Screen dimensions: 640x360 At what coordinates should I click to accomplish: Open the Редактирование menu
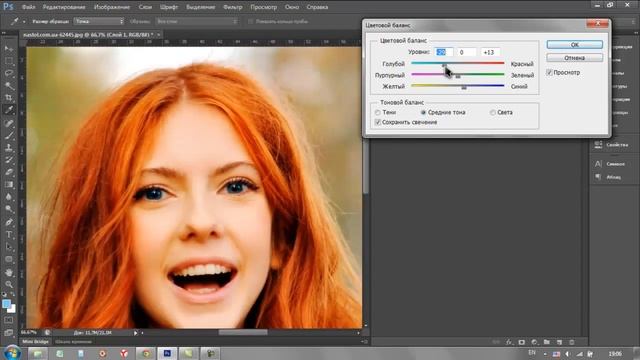(x=64, y=7)
